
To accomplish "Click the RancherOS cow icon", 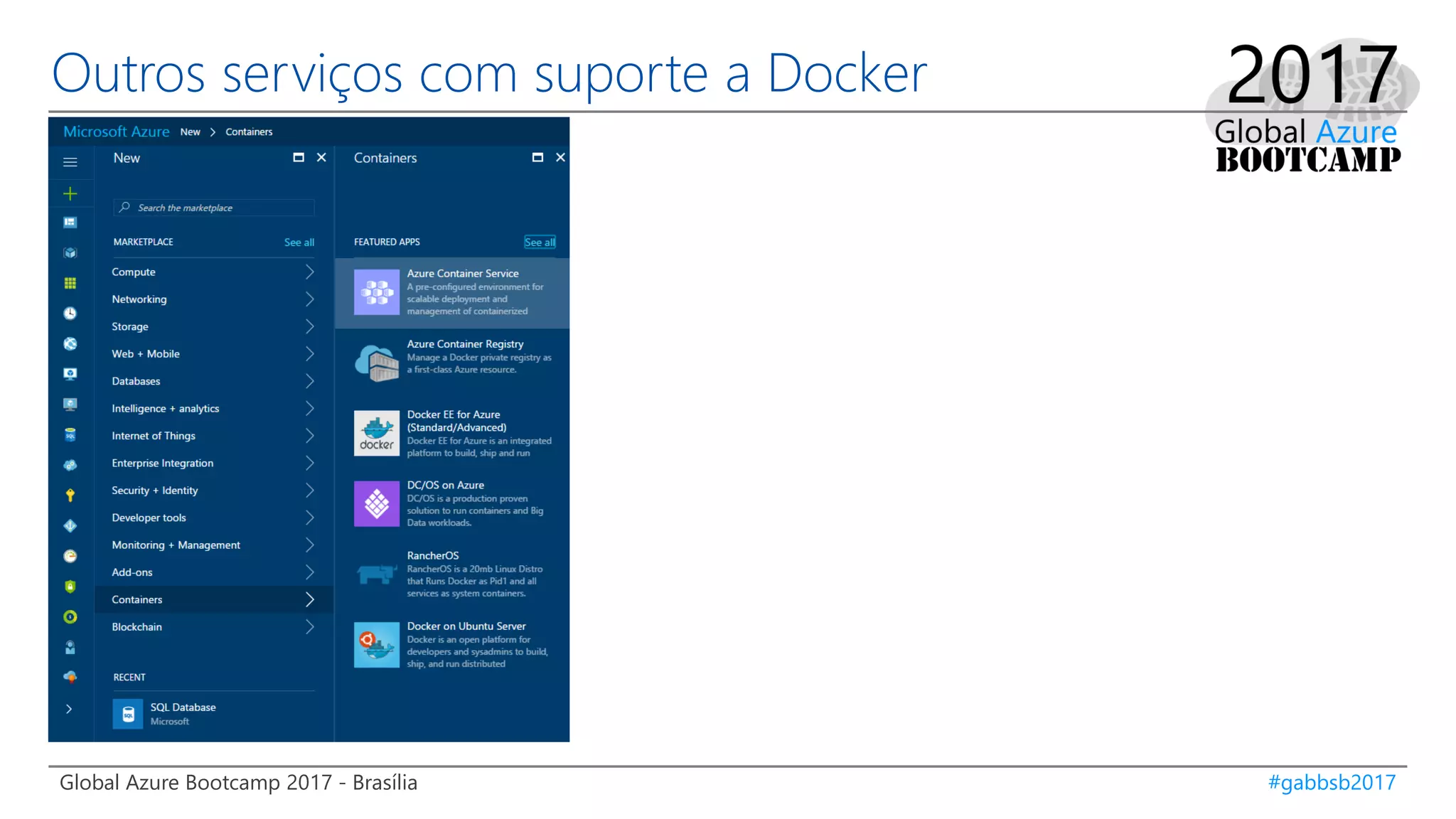I will (377, 574).
